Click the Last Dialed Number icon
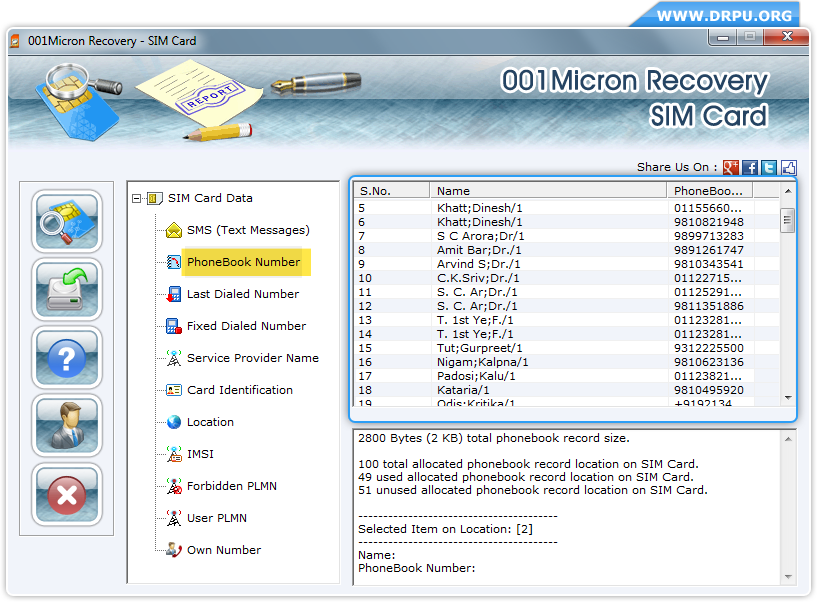The width and height of the screenshot is (817, 602). 174,294
